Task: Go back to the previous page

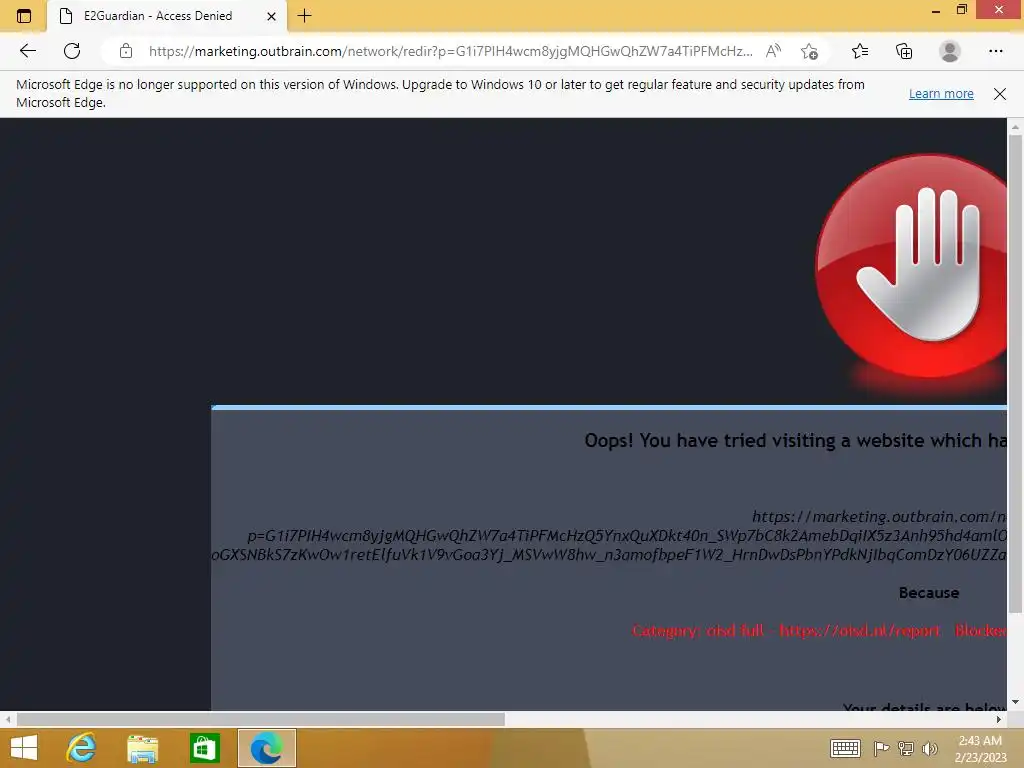Action: click(x=27, y=51)
